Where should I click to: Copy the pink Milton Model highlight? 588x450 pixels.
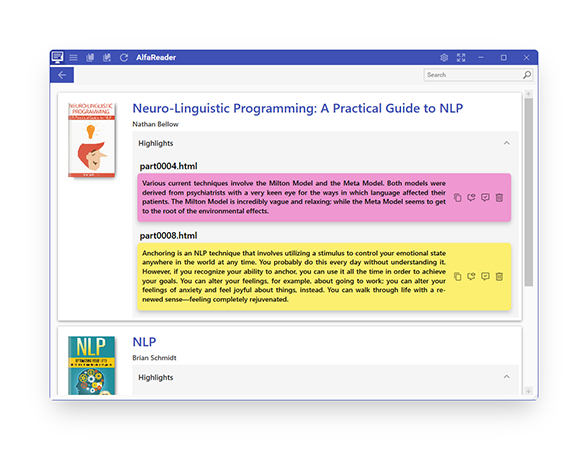point(458,198)
